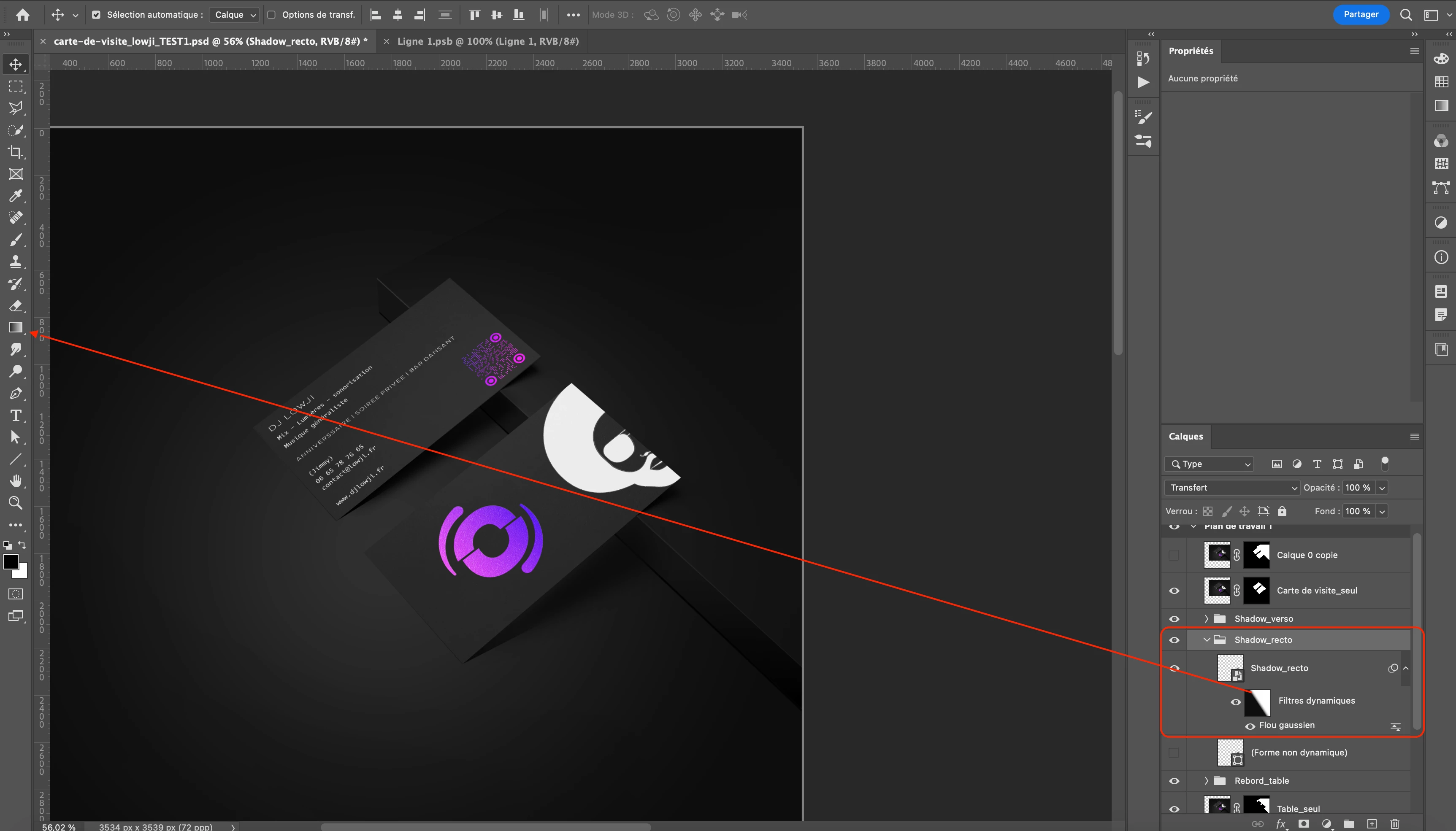Image resolution: width=1456 pixels, height=831 pixels.
Task: Expand the Shadow_verso layer group
Action: (x=1207, y=619)
